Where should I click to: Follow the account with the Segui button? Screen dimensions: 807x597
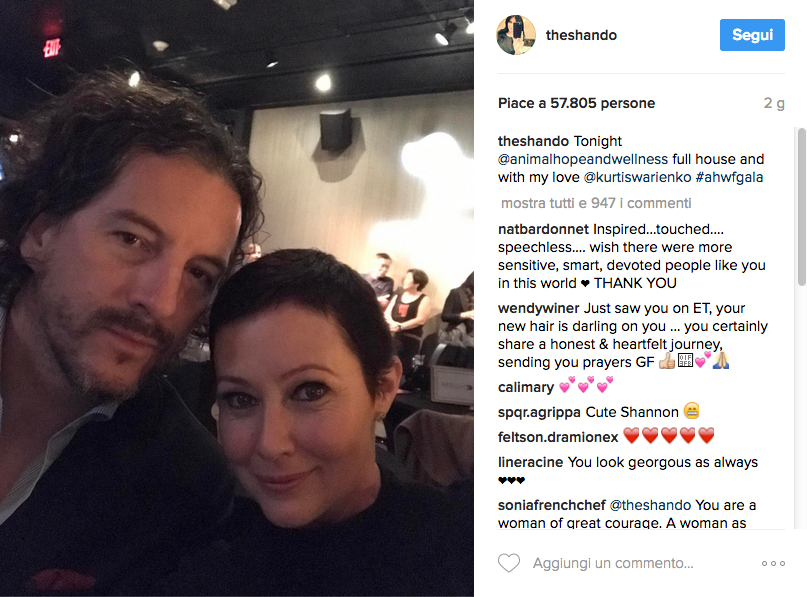tap(752, 35)
